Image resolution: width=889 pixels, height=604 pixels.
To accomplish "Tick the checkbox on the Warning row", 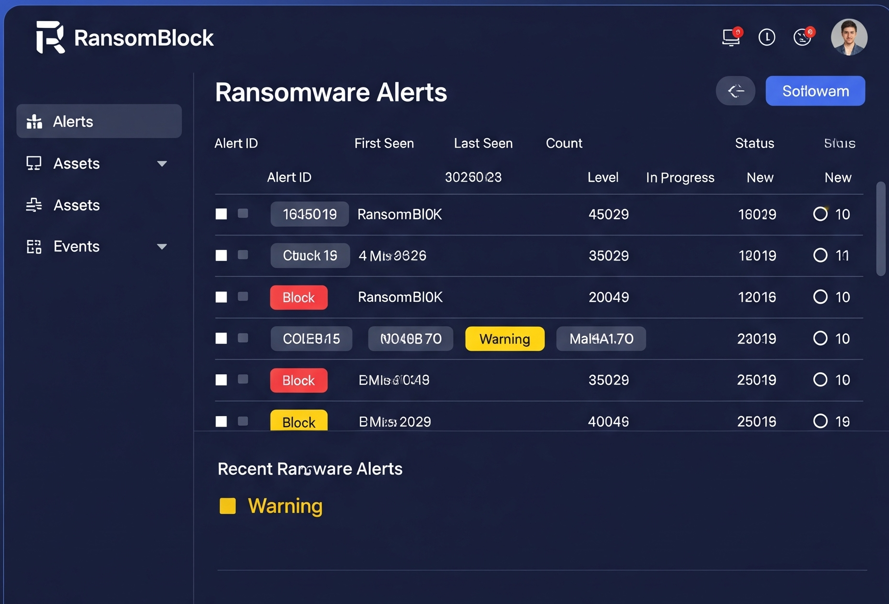I will (221, 339).
